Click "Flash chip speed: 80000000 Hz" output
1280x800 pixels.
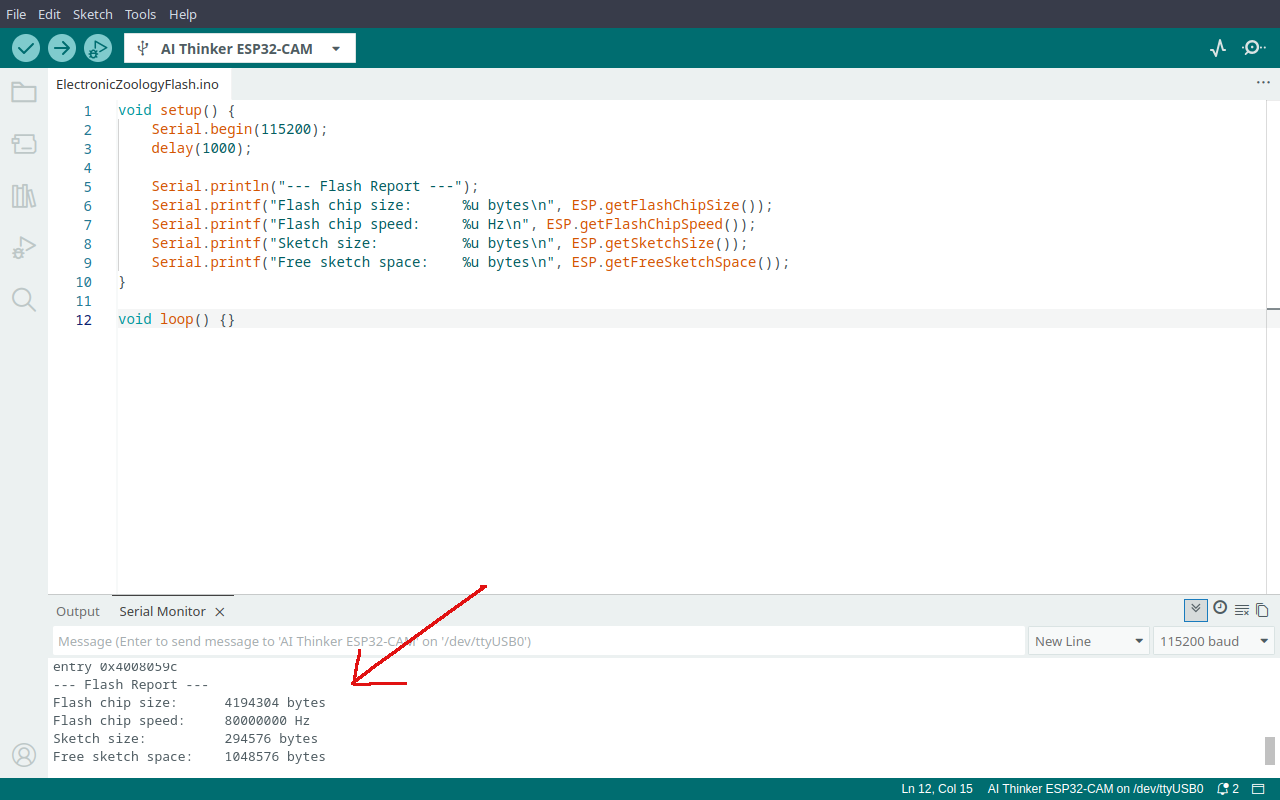[181, 721]
